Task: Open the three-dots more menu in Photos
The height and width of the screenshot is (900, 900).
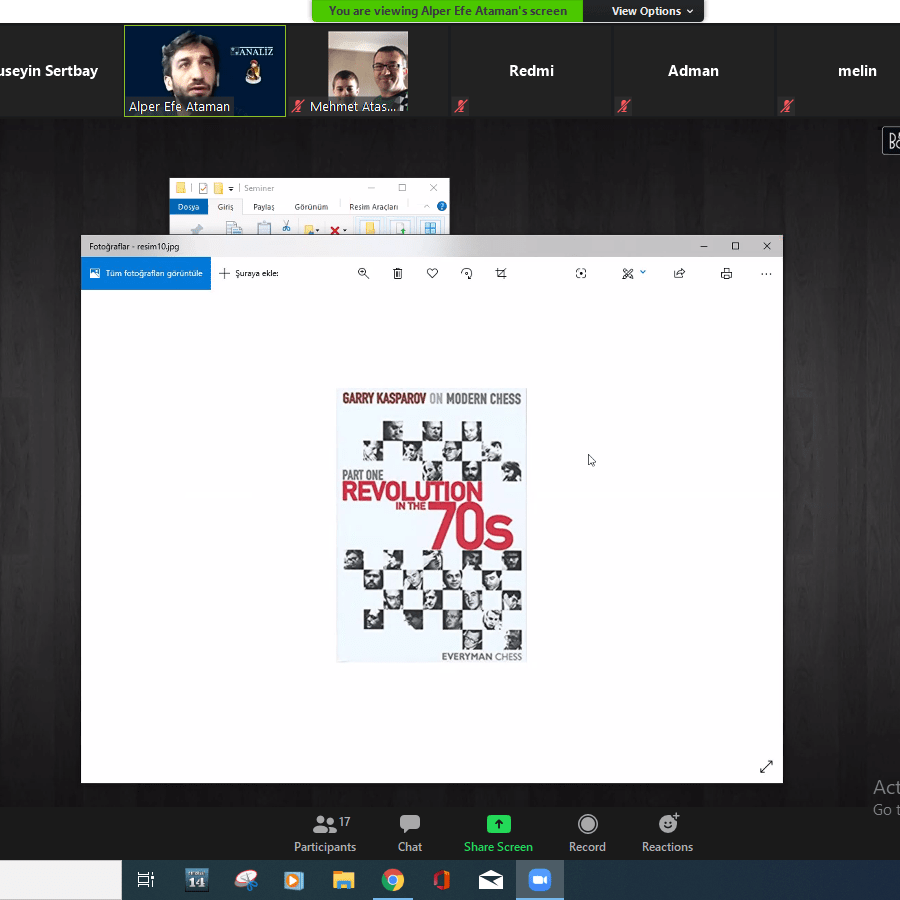Action: [766, 273]
